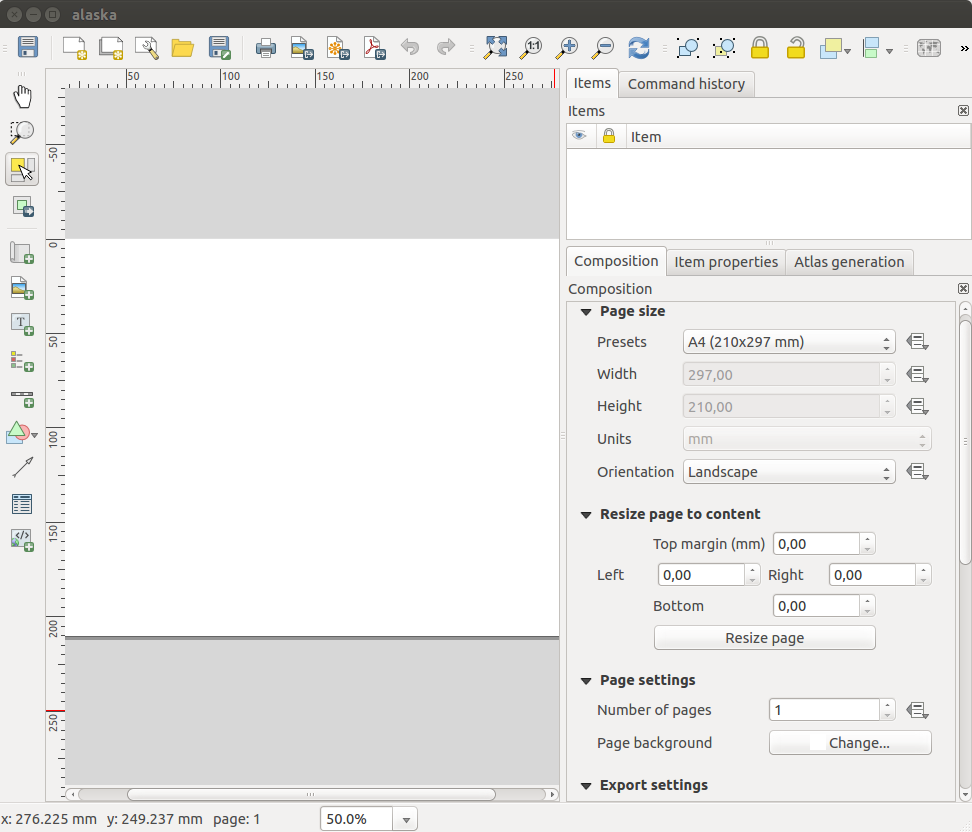Change the Page background color
The width and height of the screenshot is (972, 832).
coord(850,743)
